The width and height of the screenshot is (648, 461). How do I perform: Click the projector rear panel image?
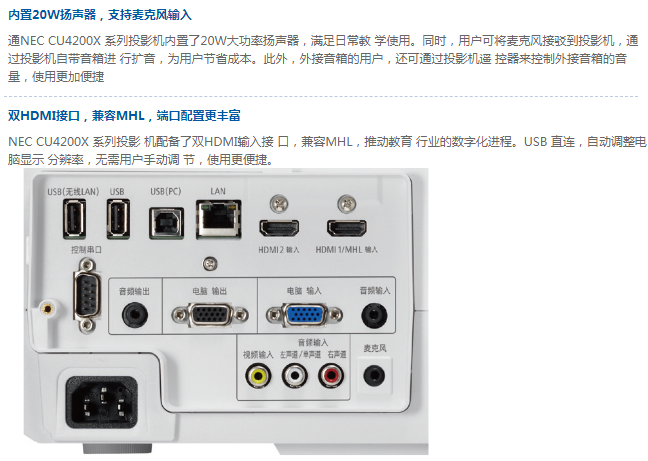(x=226, y=311)
